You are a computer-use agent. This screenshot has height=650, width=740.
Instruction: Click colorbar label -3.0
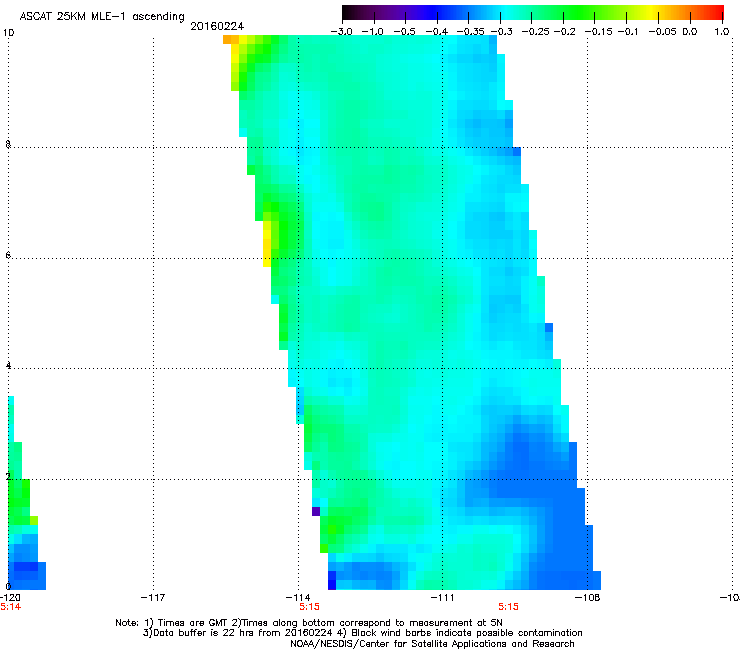pyautogui.click(x=342, y=32)
